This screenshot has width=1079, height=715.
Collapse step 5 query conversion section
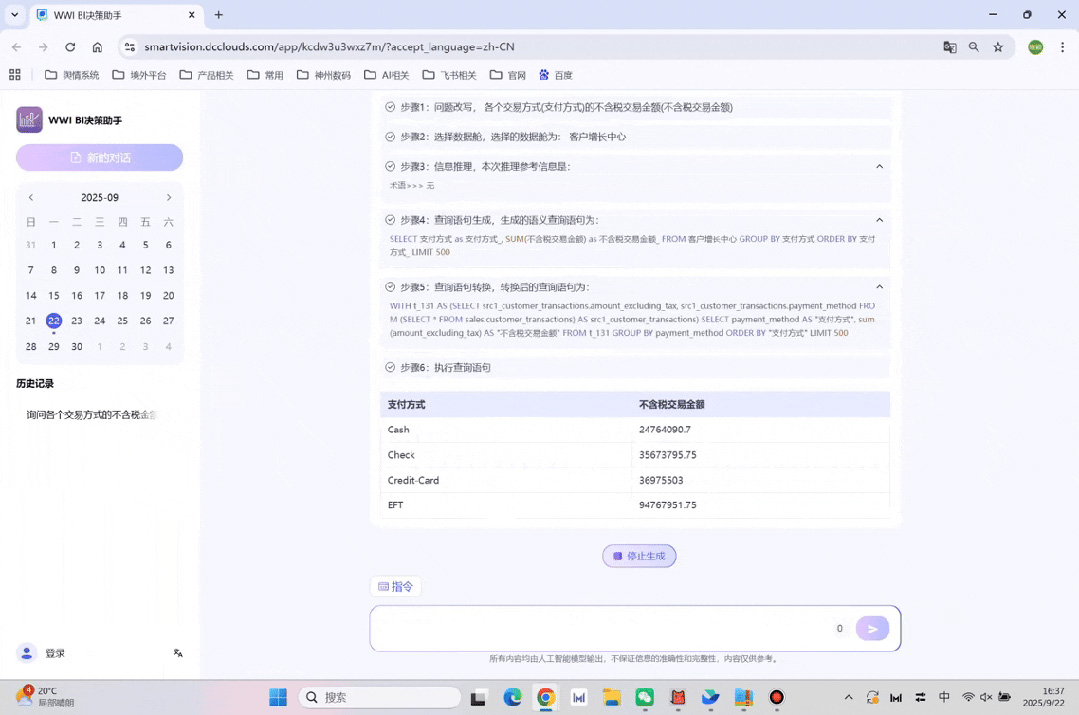879,287
